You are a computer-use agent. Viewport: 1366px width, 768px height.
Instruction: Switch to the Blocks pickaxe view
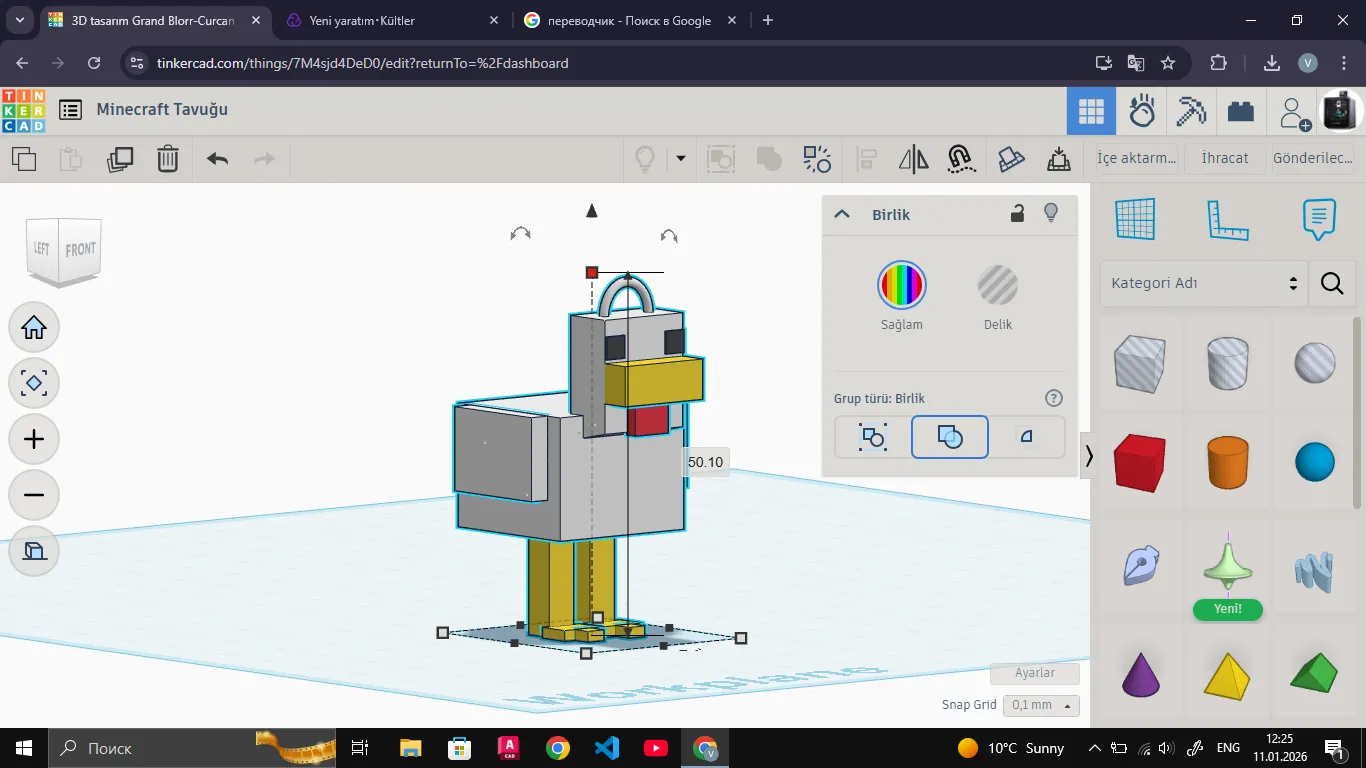point(1191,111)
